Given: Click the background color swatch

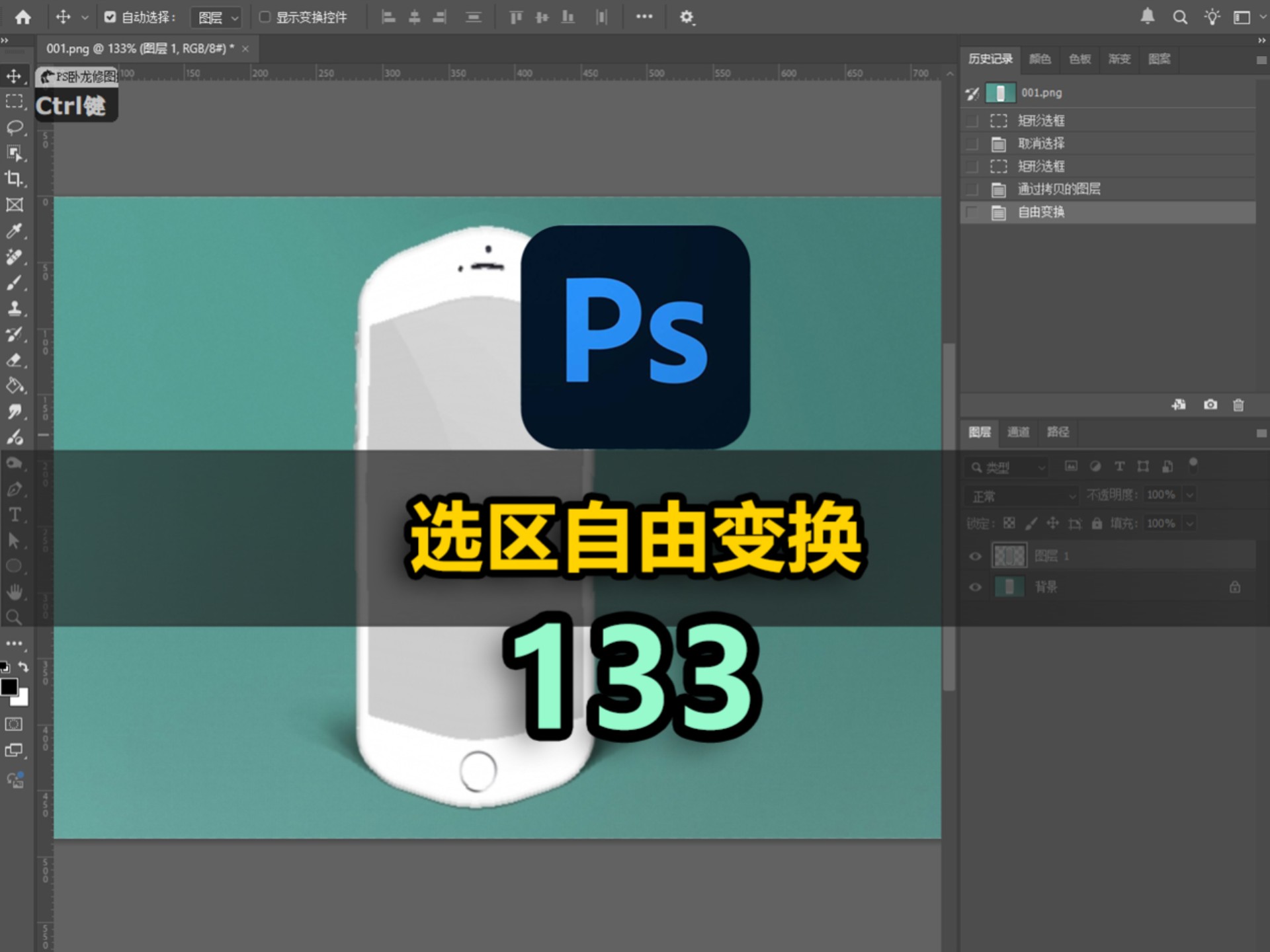Looking at the screenshot, I should [22, 699].
